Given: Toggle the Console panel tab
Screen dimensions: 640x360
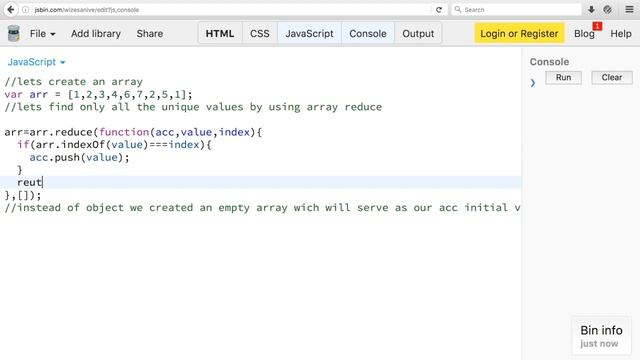Looking at the screenshot, I should click(368, 33).
